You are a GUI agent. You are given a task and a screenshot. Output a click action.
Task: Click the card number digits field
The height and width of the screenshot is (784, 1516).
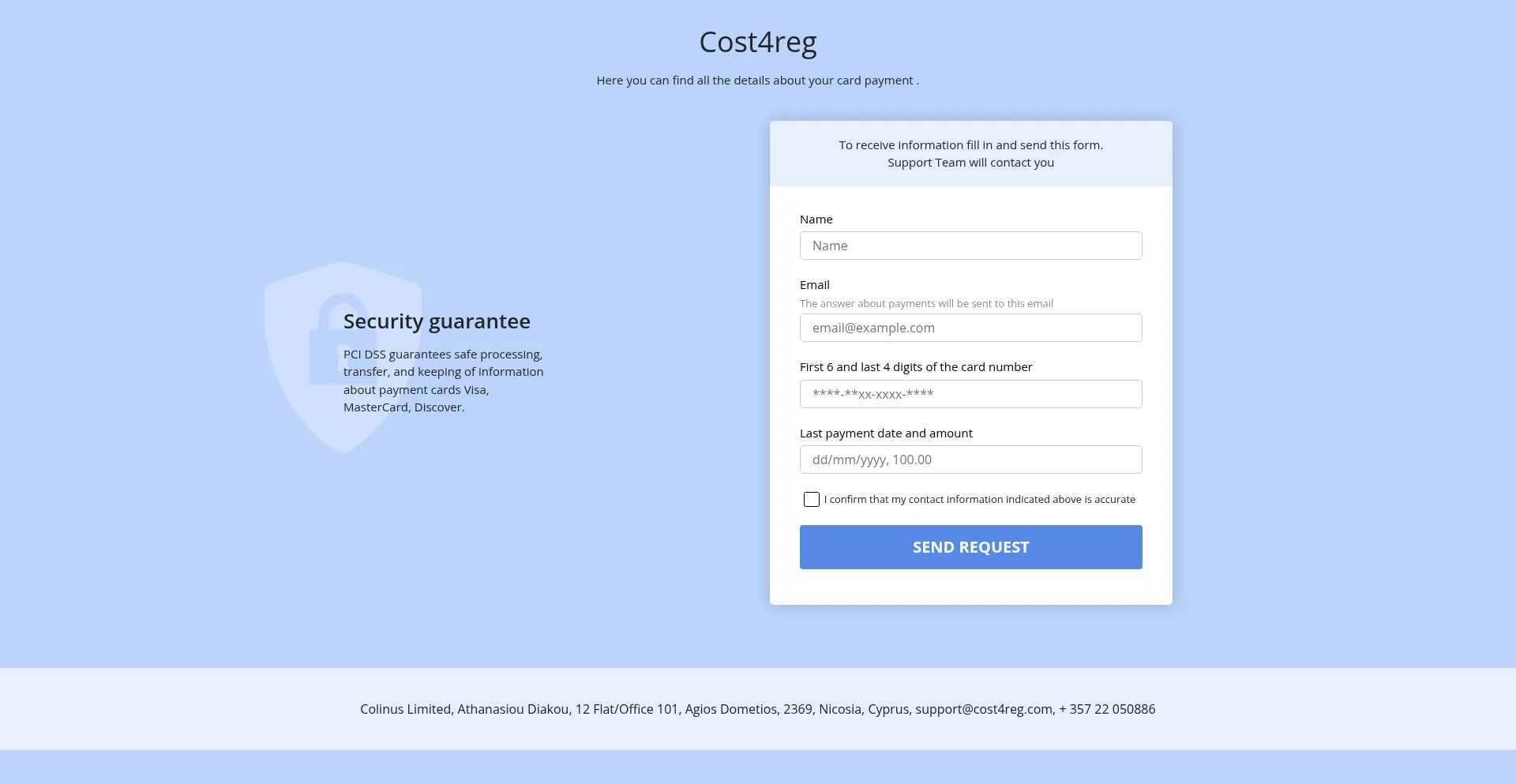[x=970, y=394]
